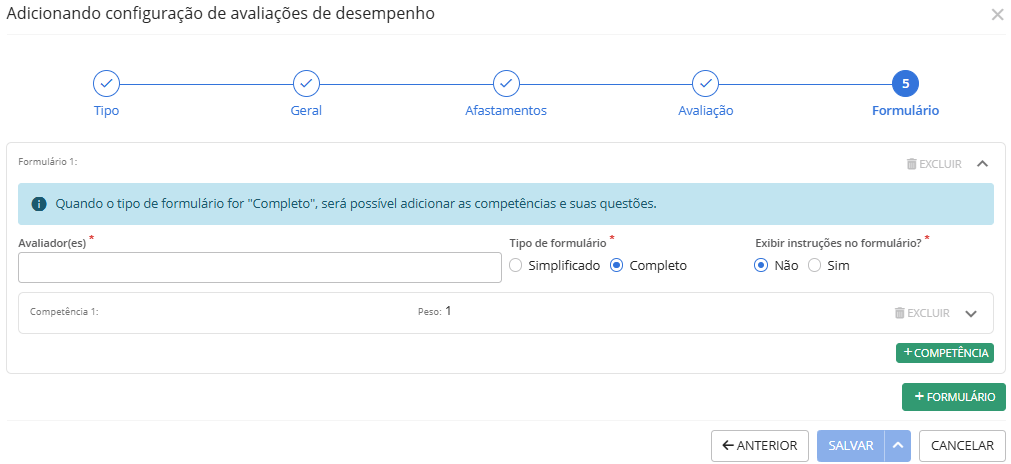1011x464 pixels.
Task: Click the Afastamentos step checkmark circle
Action: click(x=506, y=83)
